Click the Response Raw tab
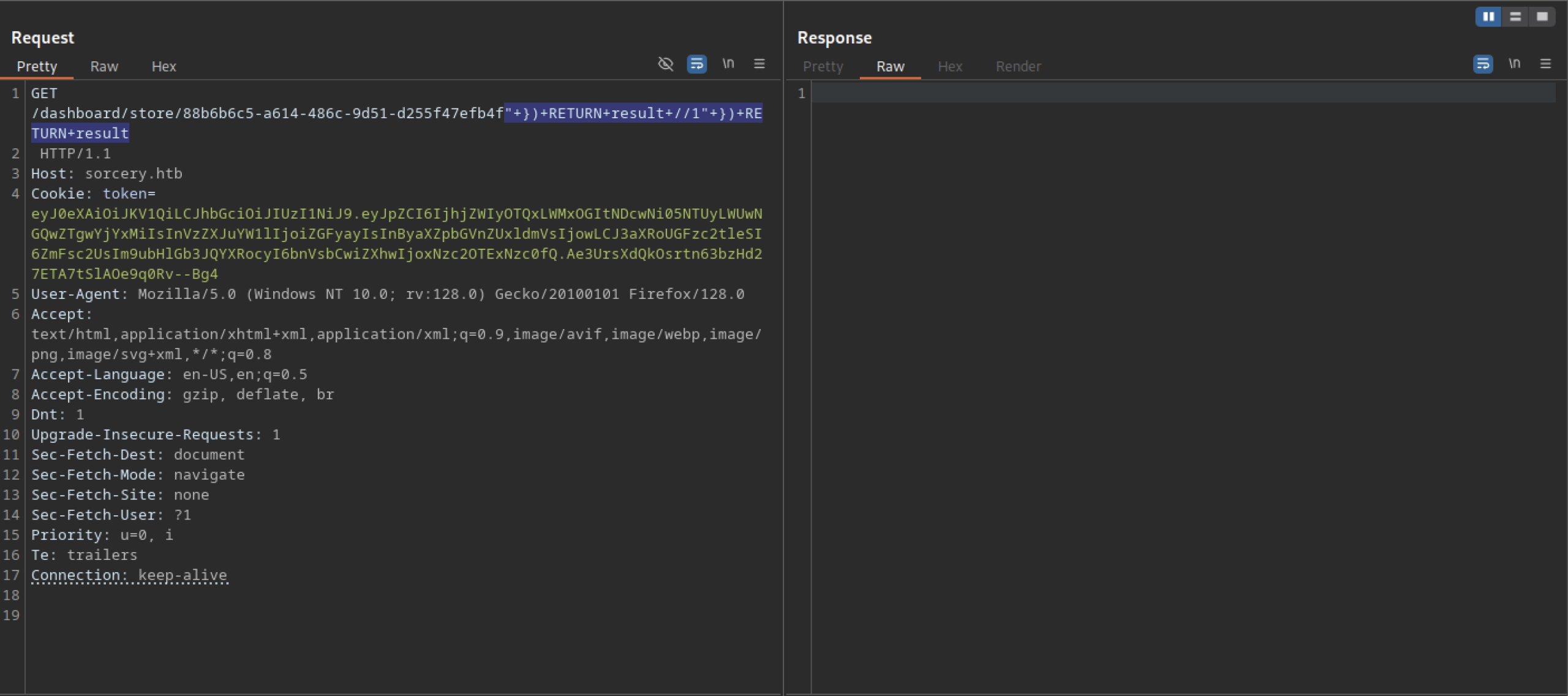 click(890, 66)
